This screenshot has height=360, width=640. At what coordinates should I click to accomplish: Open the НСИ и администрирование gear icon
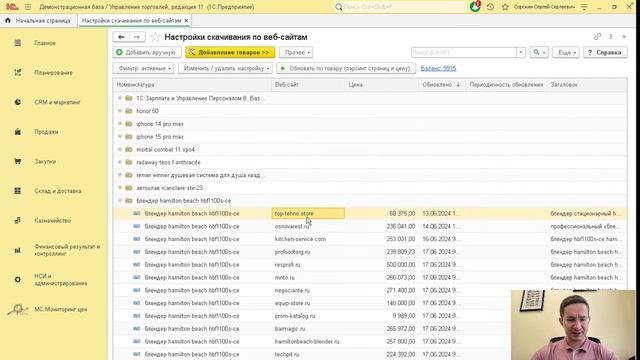click(18, 280)
